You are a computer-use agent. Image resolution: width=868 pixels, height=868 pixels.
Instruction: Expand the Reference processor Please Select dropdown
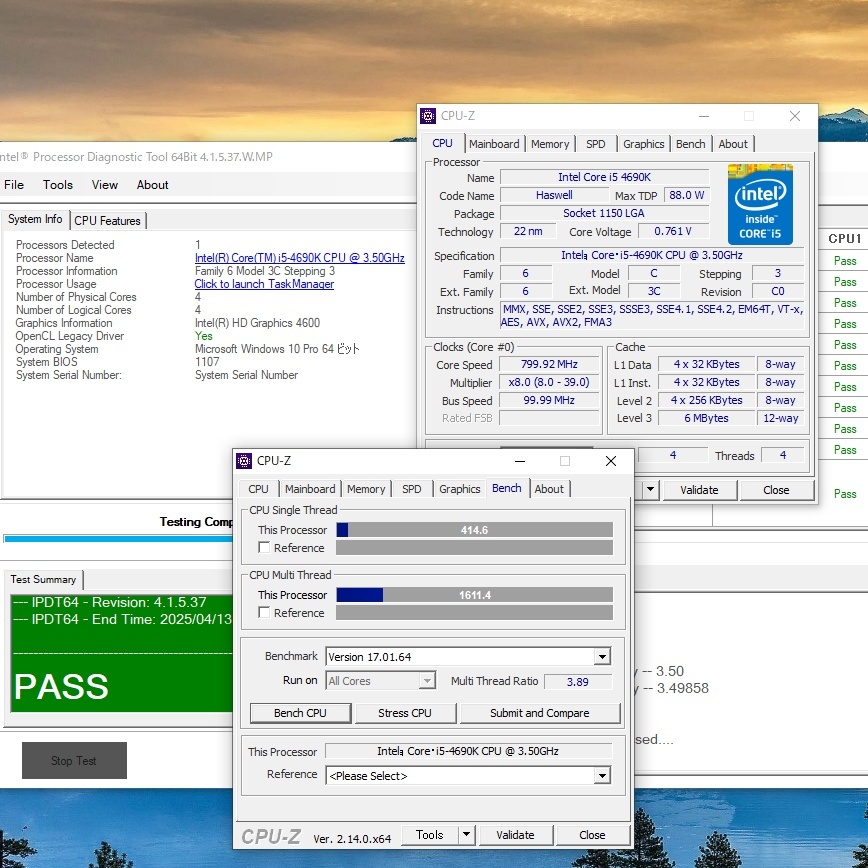601,776
